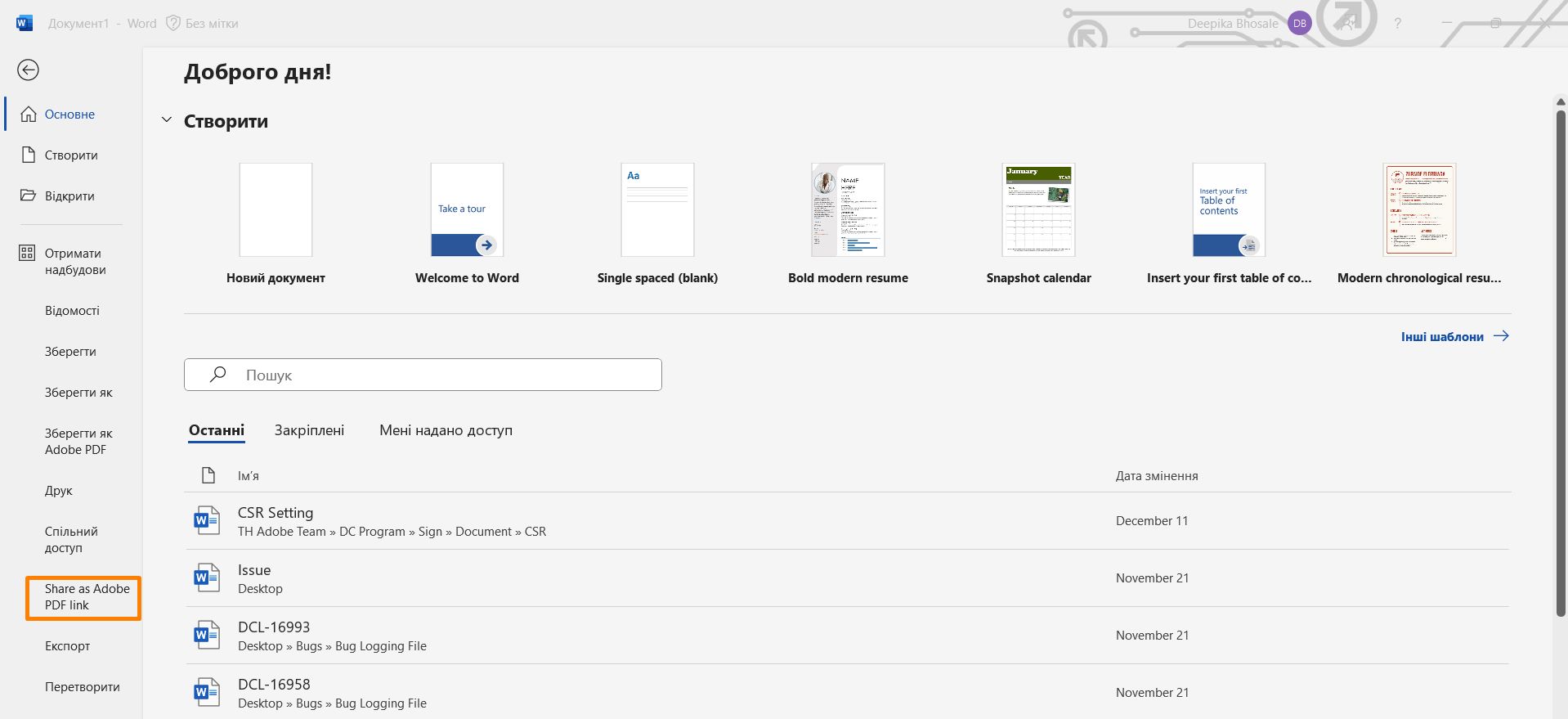Select Share as Adobe PDF link
Viewport: 1568px width, 719px height.
83,597
